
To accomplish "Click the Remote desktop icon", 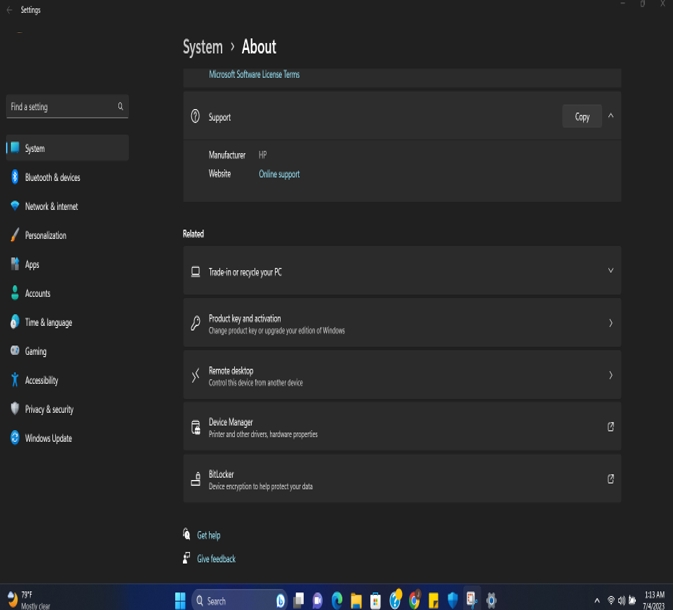I will [196, 375].
